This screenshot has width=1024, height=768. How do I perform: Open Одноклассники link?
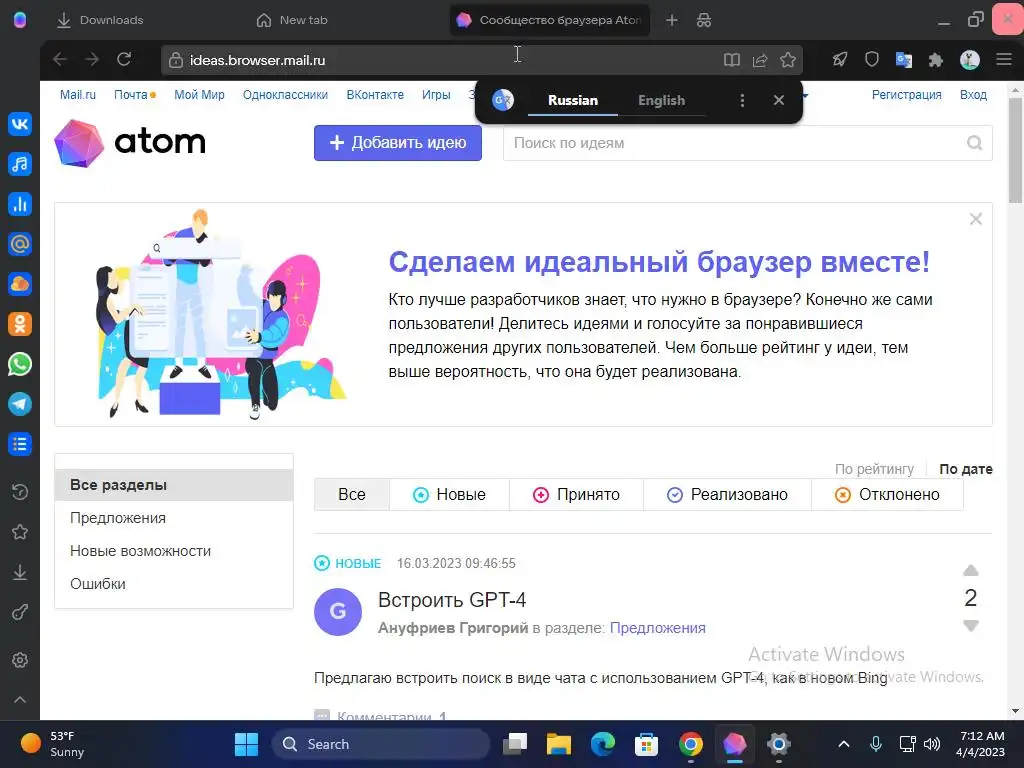[x=285, y=95]
